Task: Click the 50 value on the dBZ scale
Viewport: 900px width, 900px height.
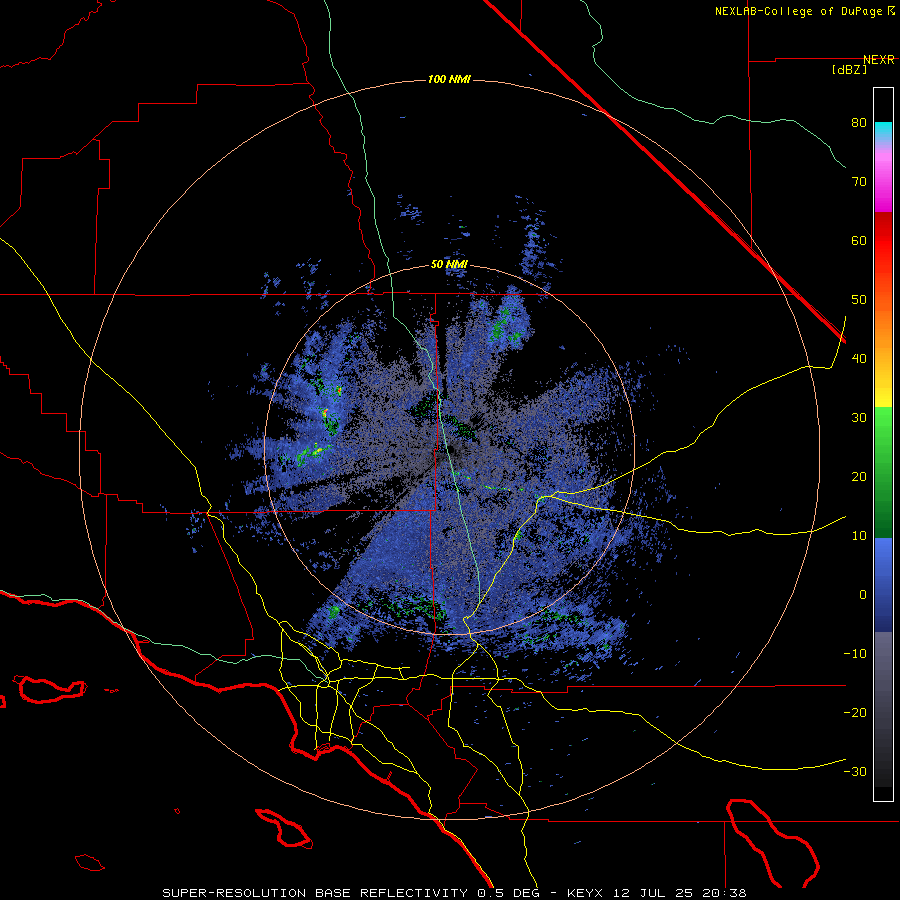Action: click(x=859, y=300)
